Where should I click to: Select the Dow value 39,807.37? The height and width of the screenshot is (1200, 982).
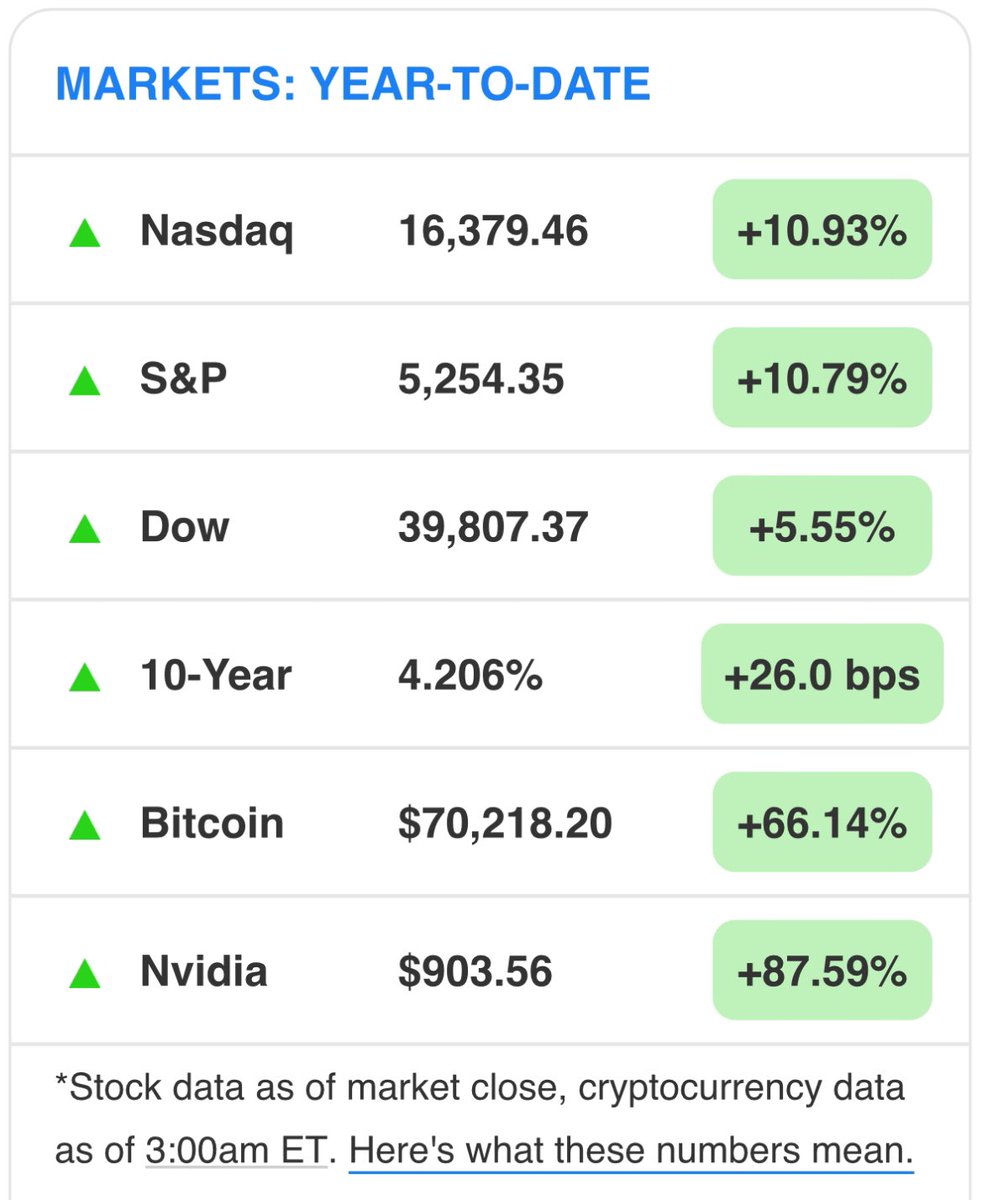click(493, 528)
